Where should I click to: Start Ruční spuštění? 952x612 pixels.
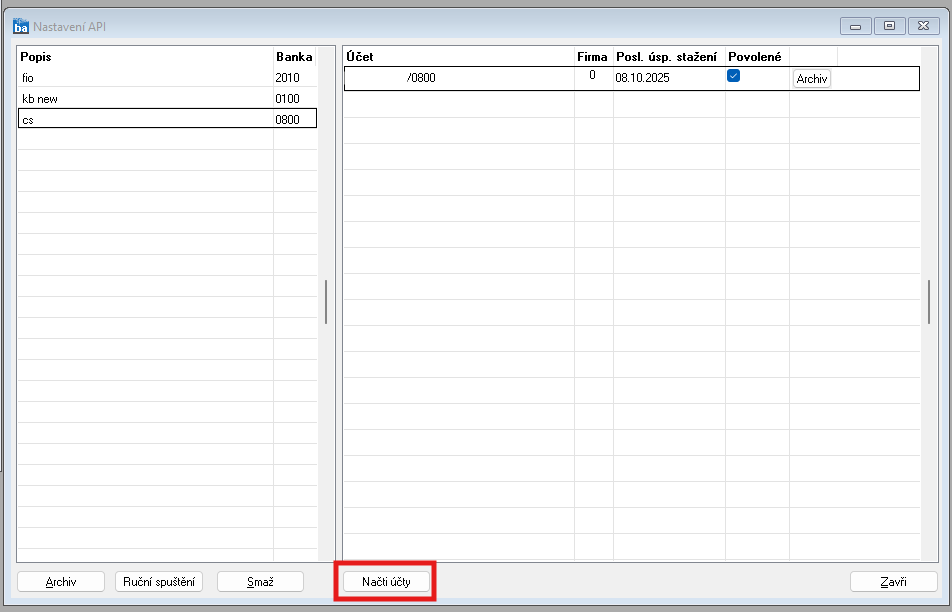pos(159,582)
